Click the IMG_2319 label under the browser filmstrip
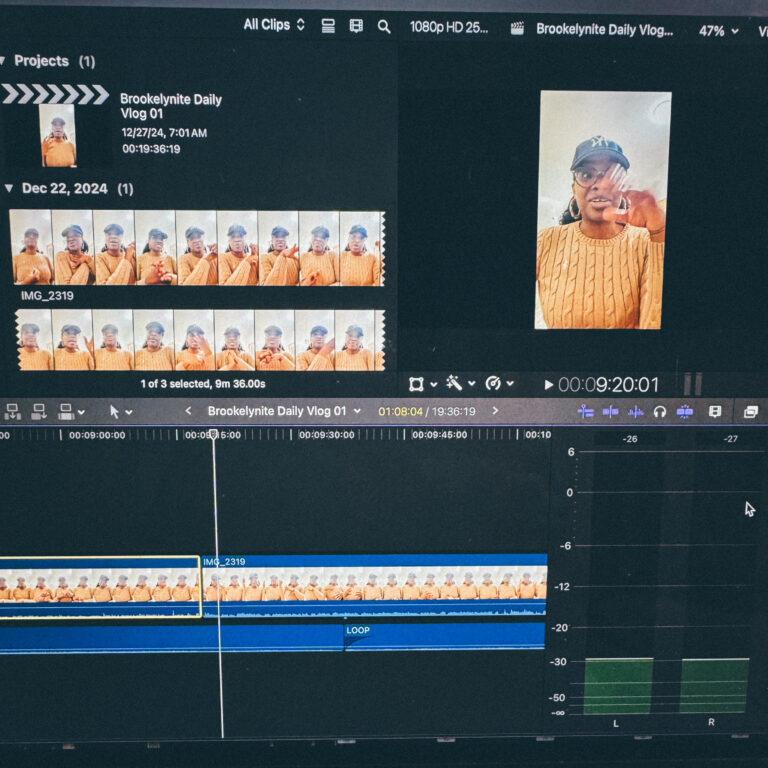The image size is (768, 768). point(47,296)
